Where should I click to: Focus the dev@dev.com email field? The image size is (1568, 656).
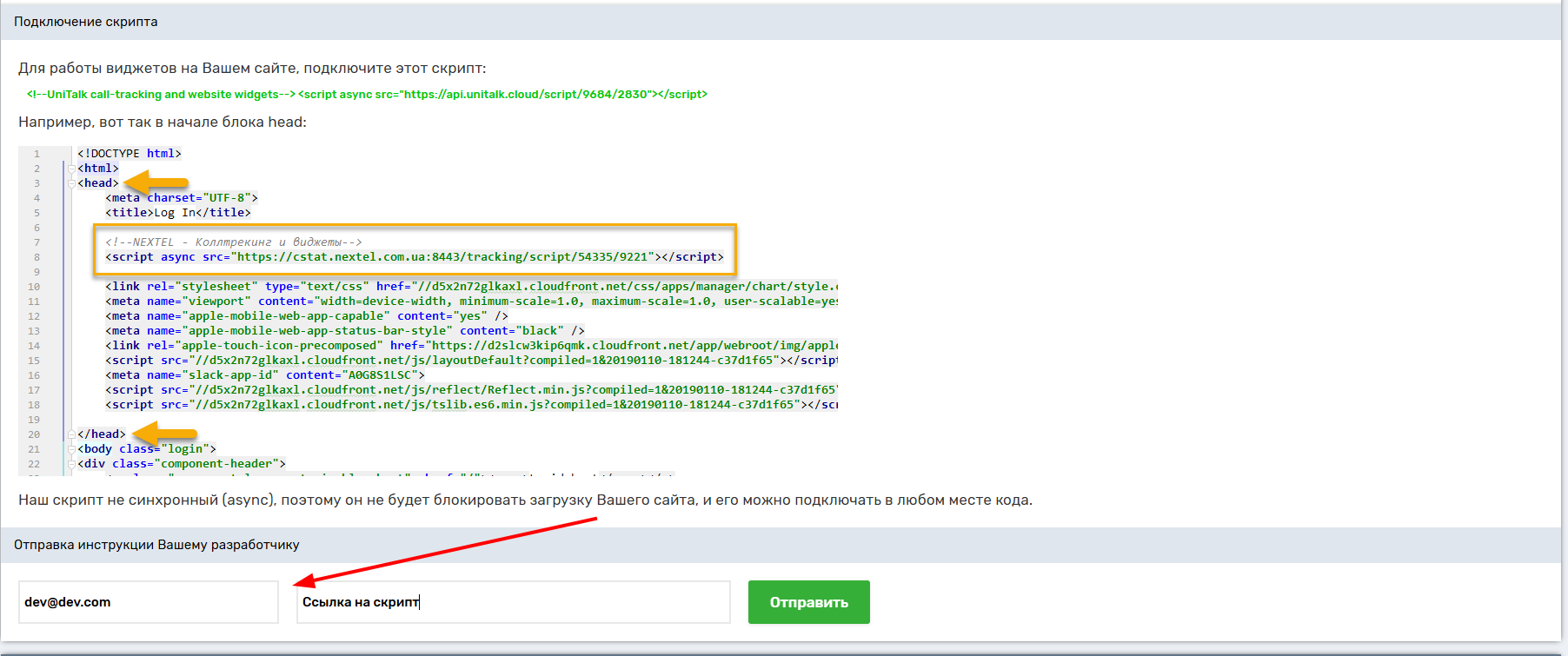coord(148,602)
